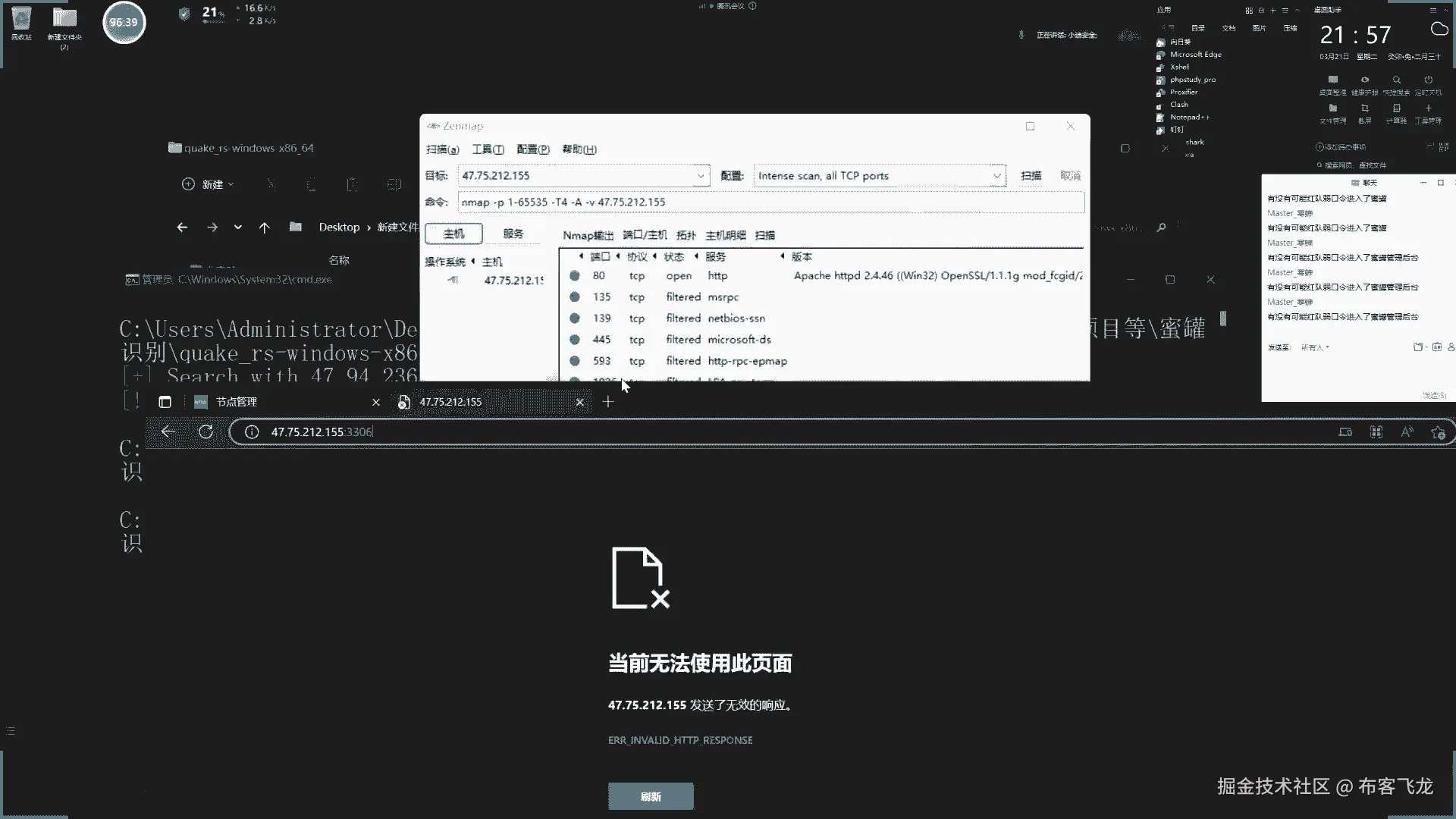Click the 扫描 scan button in Zenmap

coord(1031,175)
